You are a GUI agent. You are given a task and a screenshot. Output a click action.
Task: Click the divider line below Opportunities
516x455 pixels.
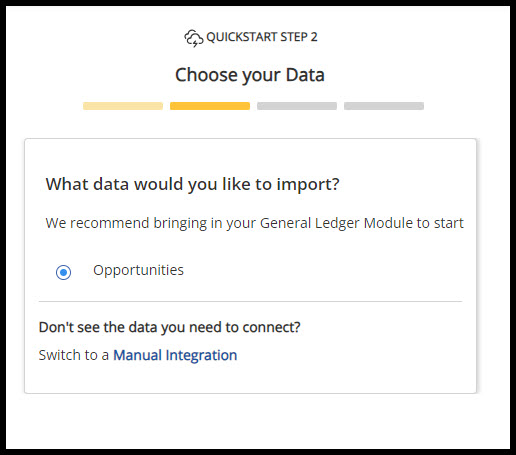250,301
